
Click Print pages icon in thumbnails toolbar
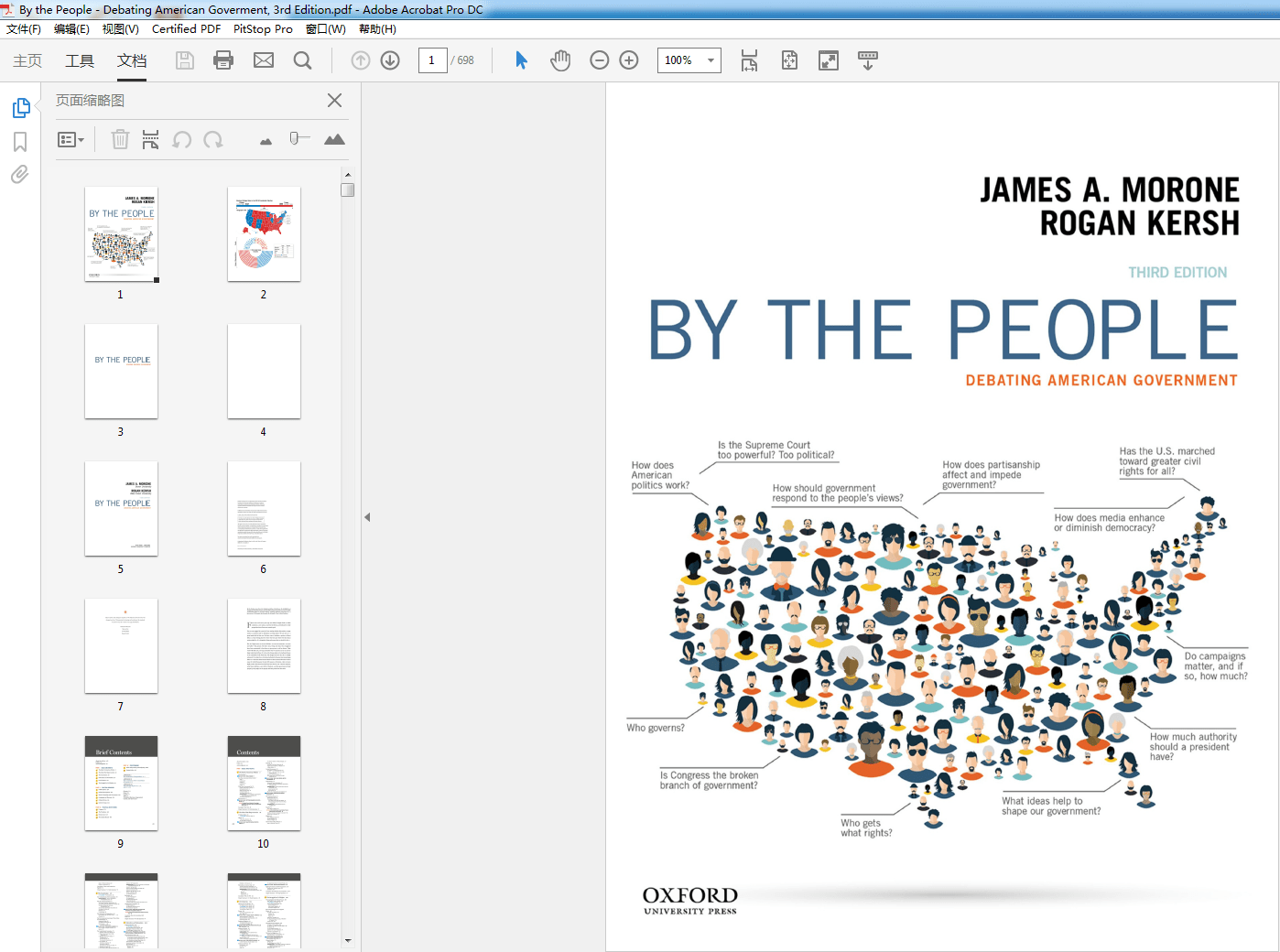tap(151, 139)
